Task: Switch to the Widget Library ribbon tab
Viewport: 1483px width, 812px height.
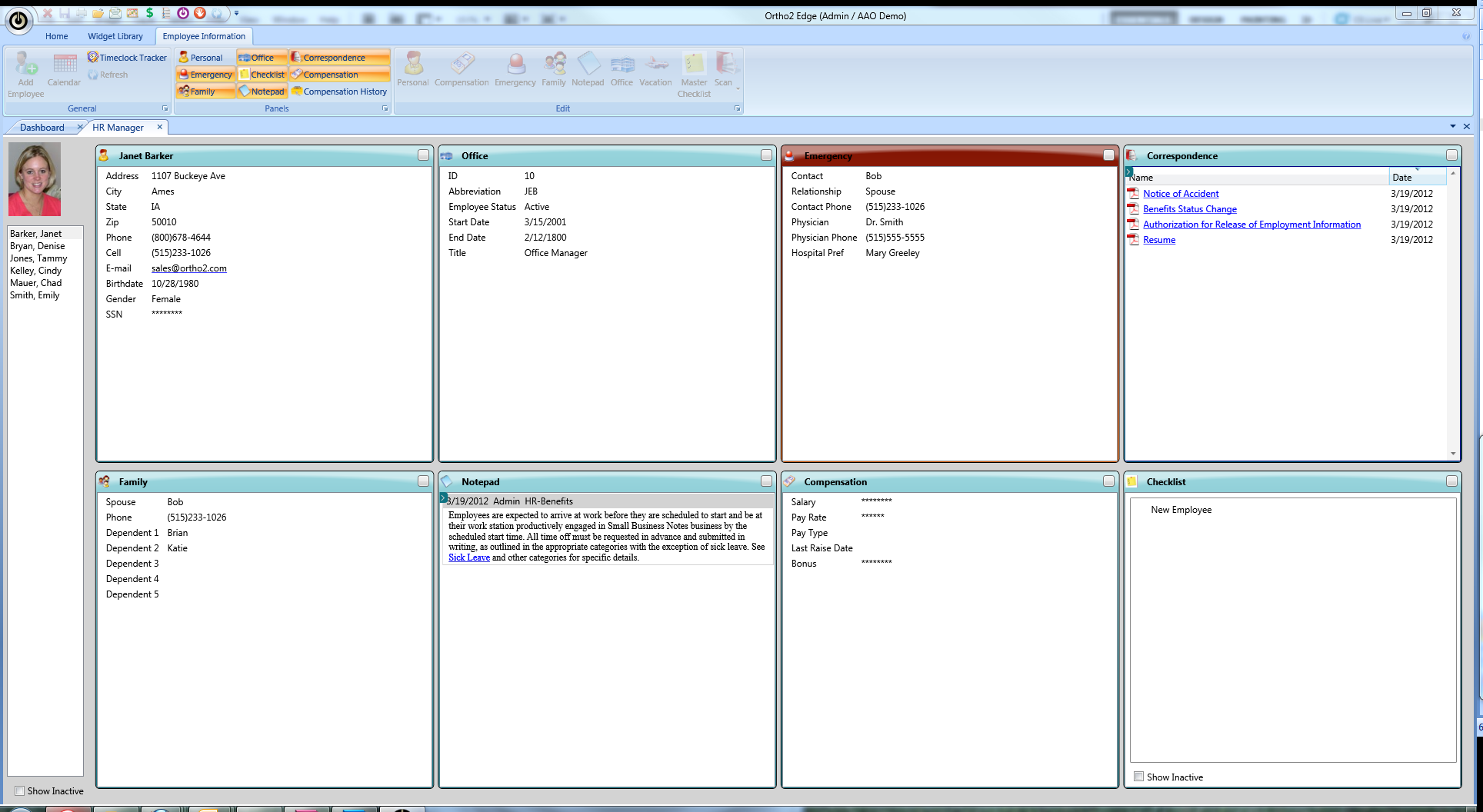Action: pos(115,36)
